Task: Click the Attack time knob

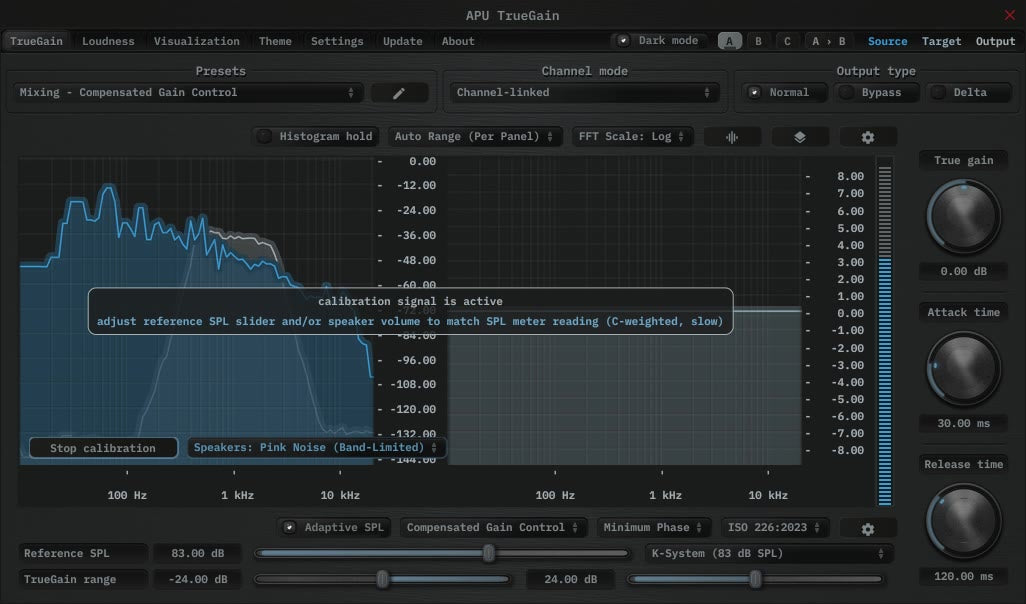Action: [x=963, y=368]
